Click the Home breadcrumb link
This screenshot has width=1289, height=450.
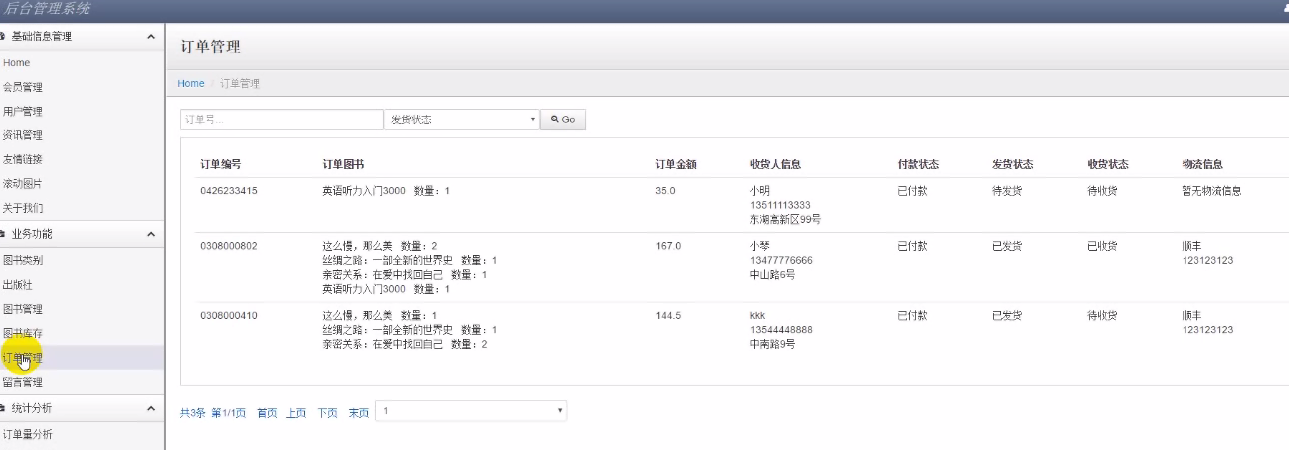tap(191, 84)
